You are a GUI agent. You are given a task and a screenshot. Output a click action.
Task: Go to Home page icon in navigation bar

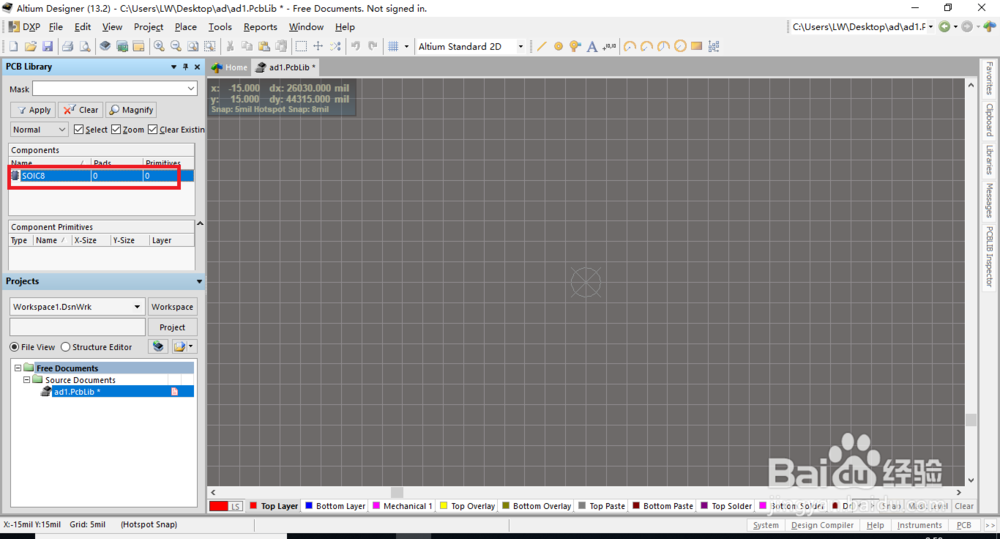click(x=989, y=27)
